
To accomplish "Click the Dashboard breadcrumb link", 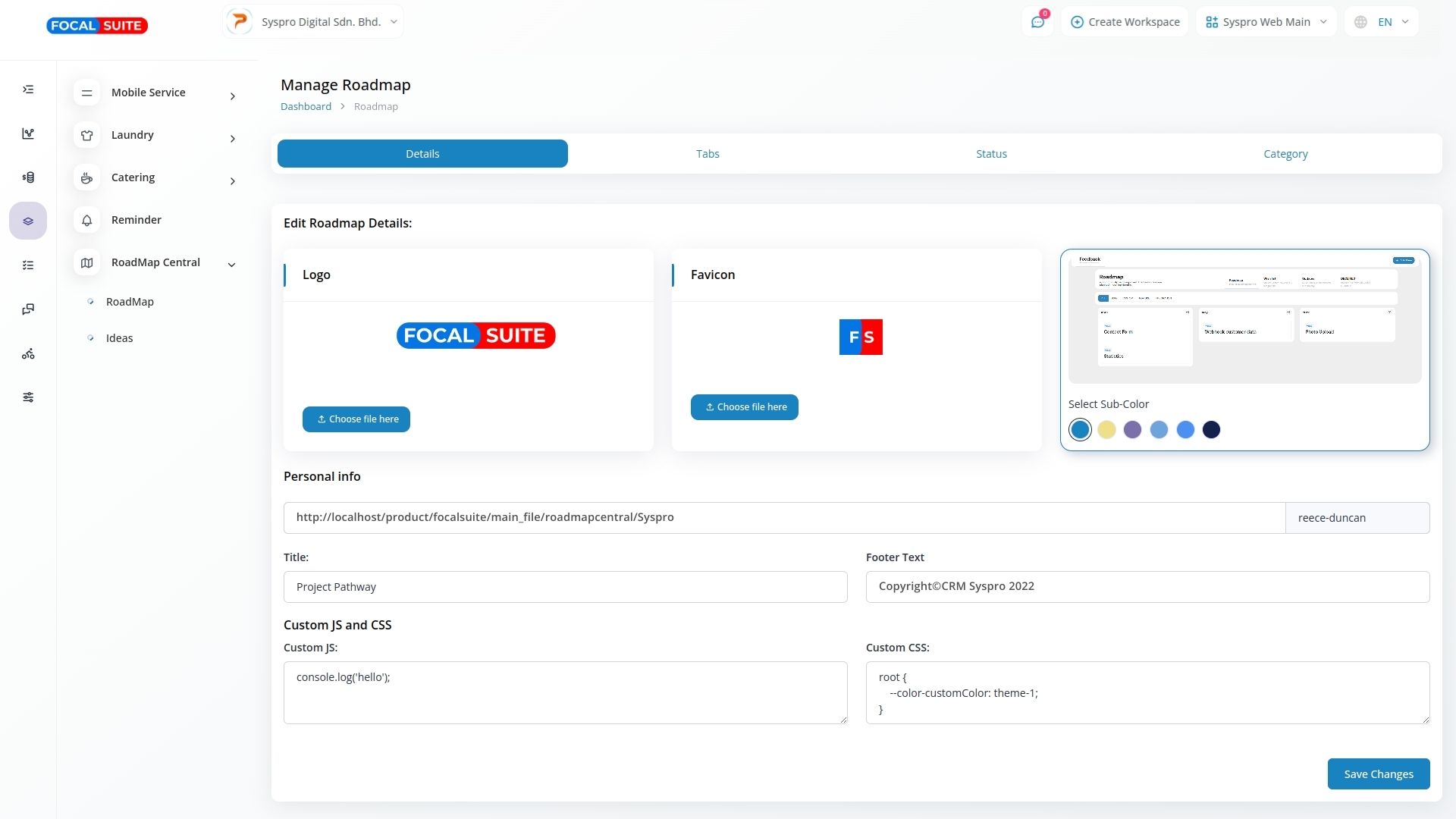I will (x=306, y=107).
